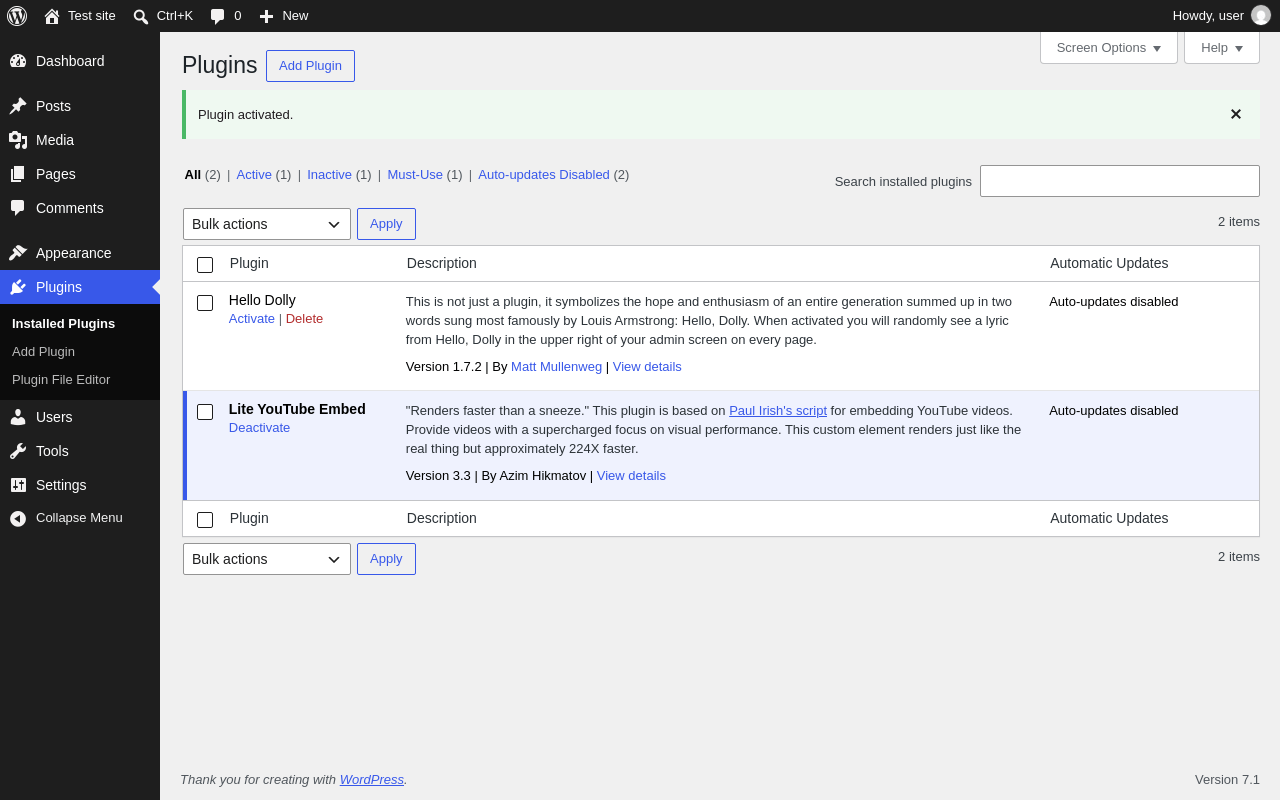Click Test site name in admin bar
1280x800 pixels.
[x=92, y=16]
